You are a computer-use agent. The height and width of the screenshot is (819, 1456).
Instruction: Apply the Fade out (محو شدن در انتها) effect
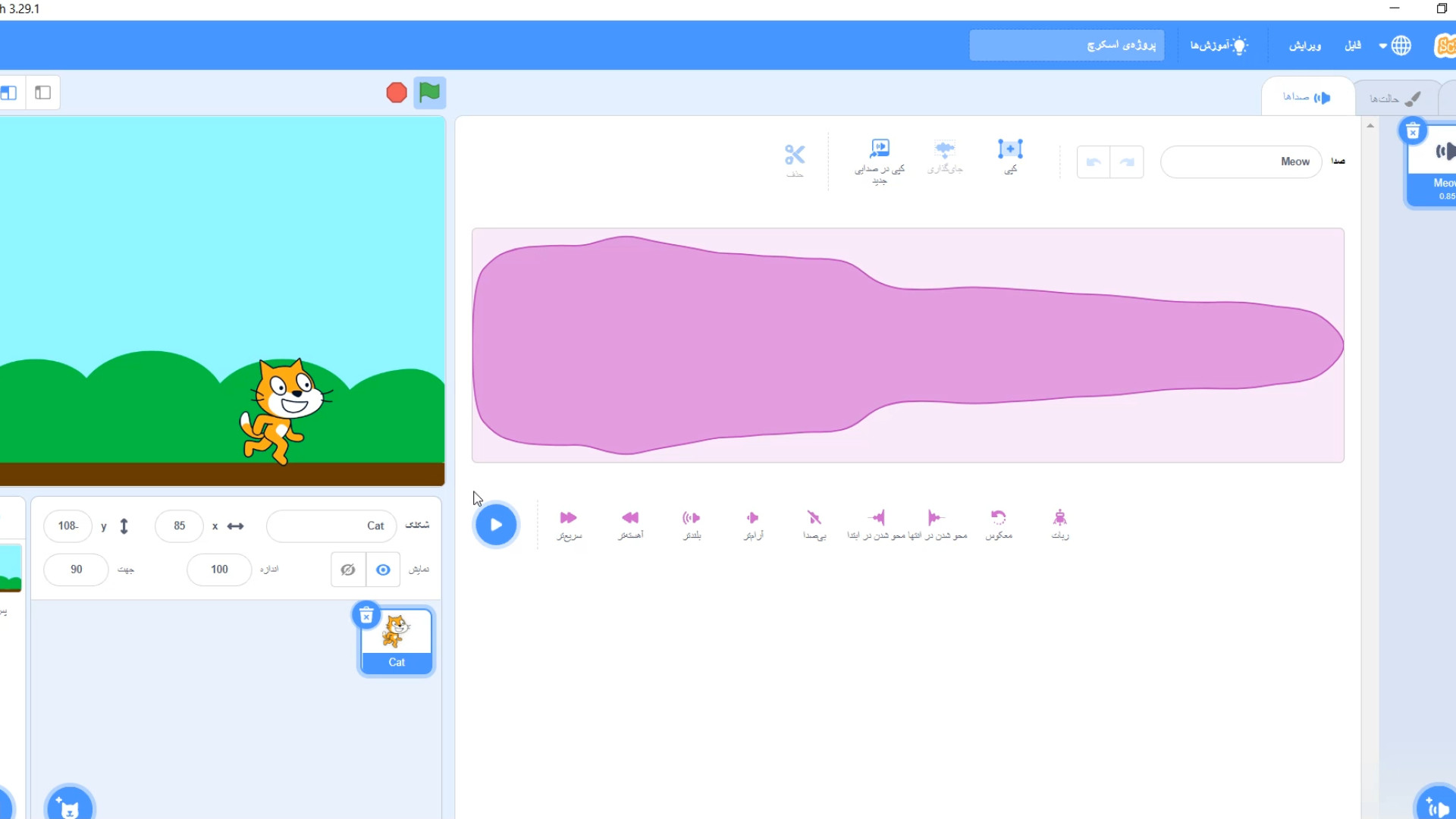937,525
